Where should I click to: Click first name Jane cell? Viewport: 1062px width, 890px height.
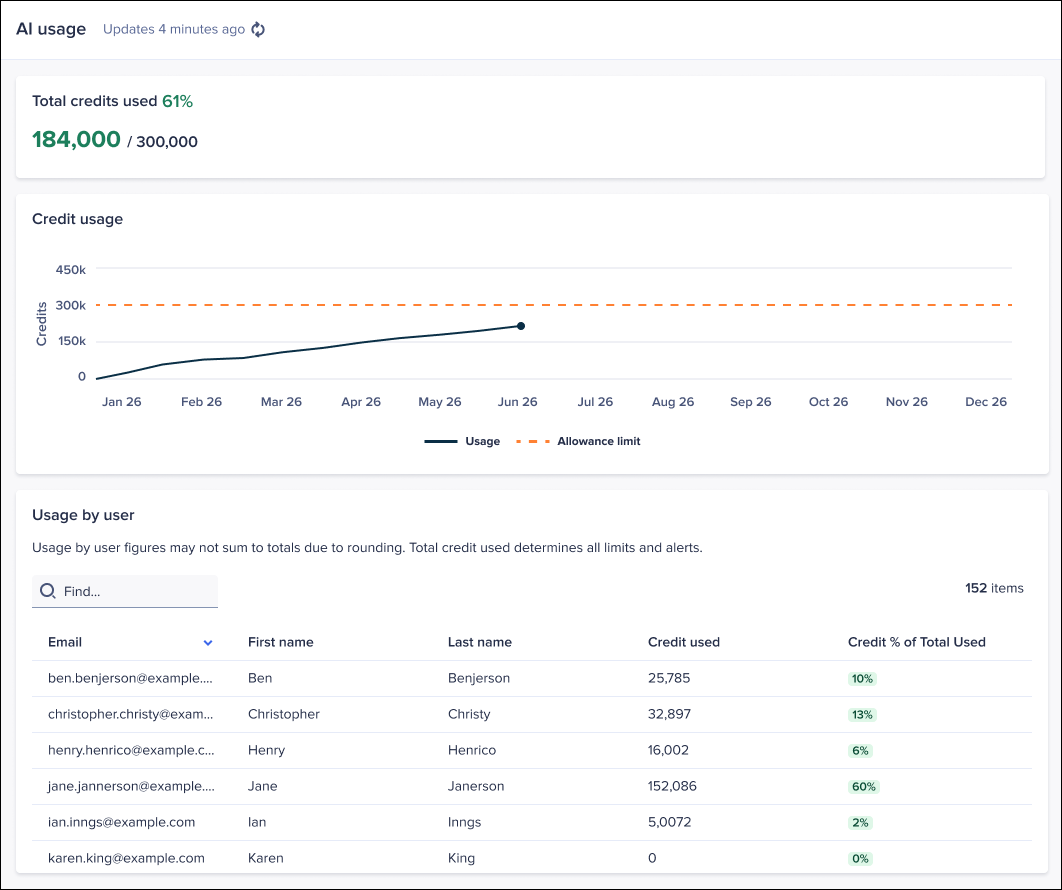point(263,786)
